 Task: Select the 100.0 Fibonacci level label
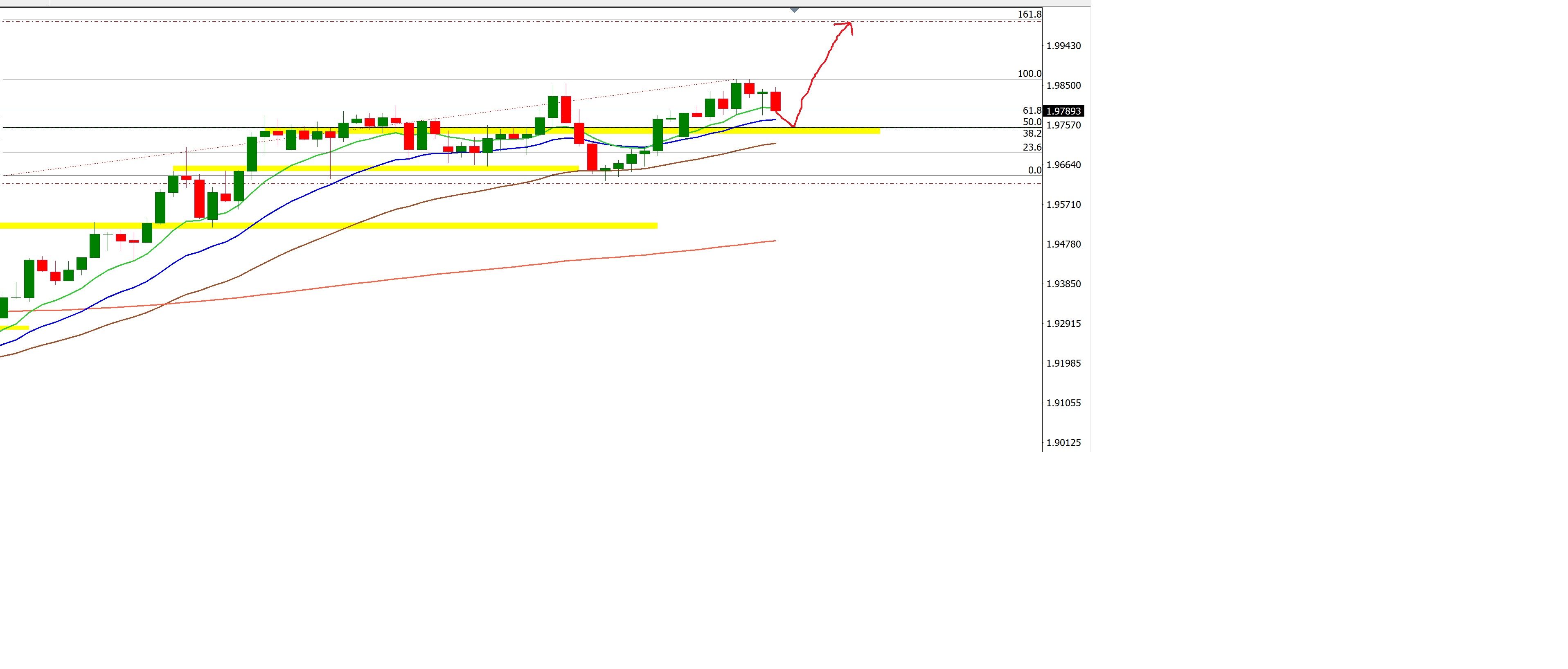tap(1029, 74)
